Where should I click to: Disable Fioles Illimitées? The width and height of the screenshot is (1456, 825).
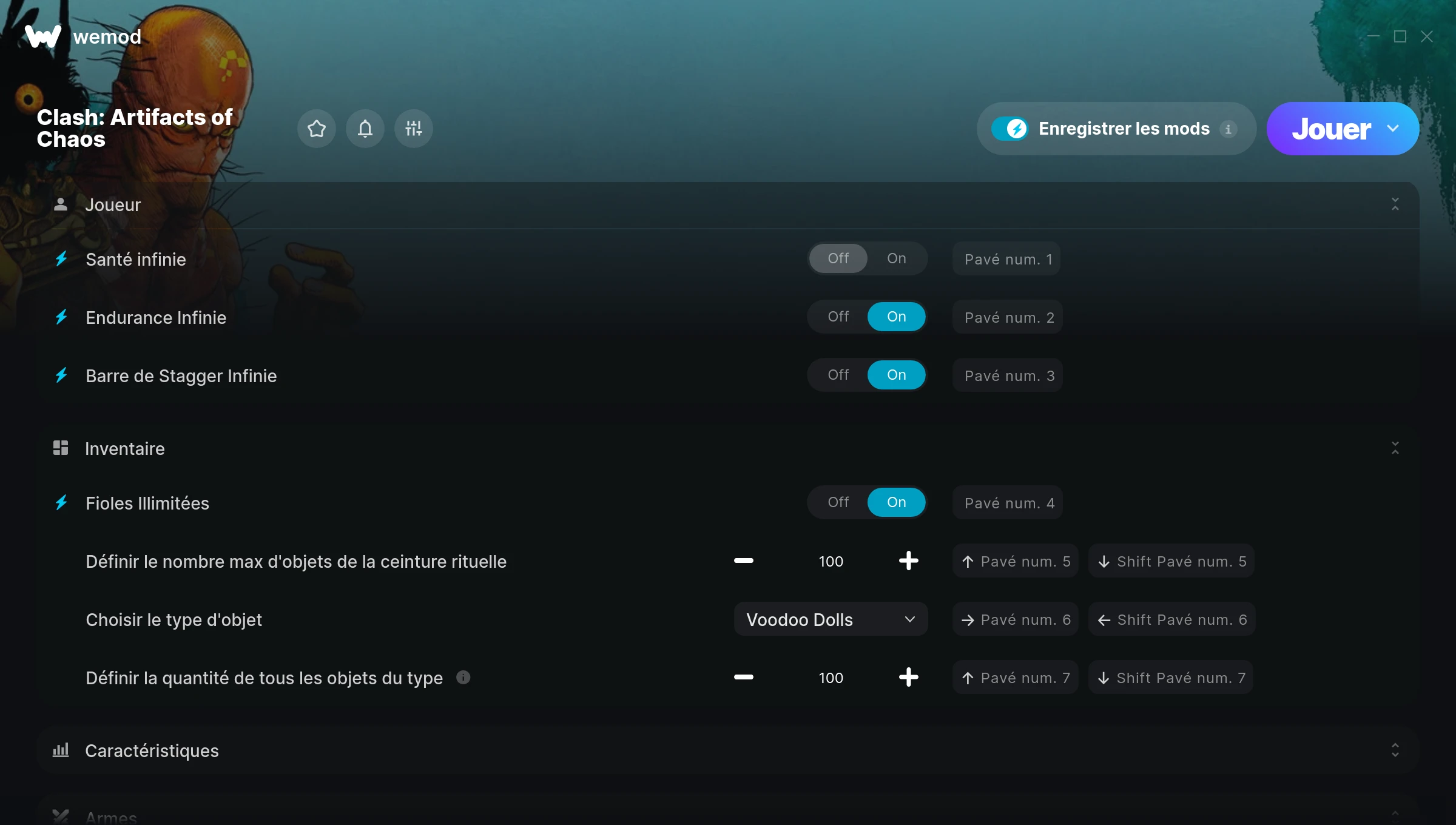pos(838,502)
